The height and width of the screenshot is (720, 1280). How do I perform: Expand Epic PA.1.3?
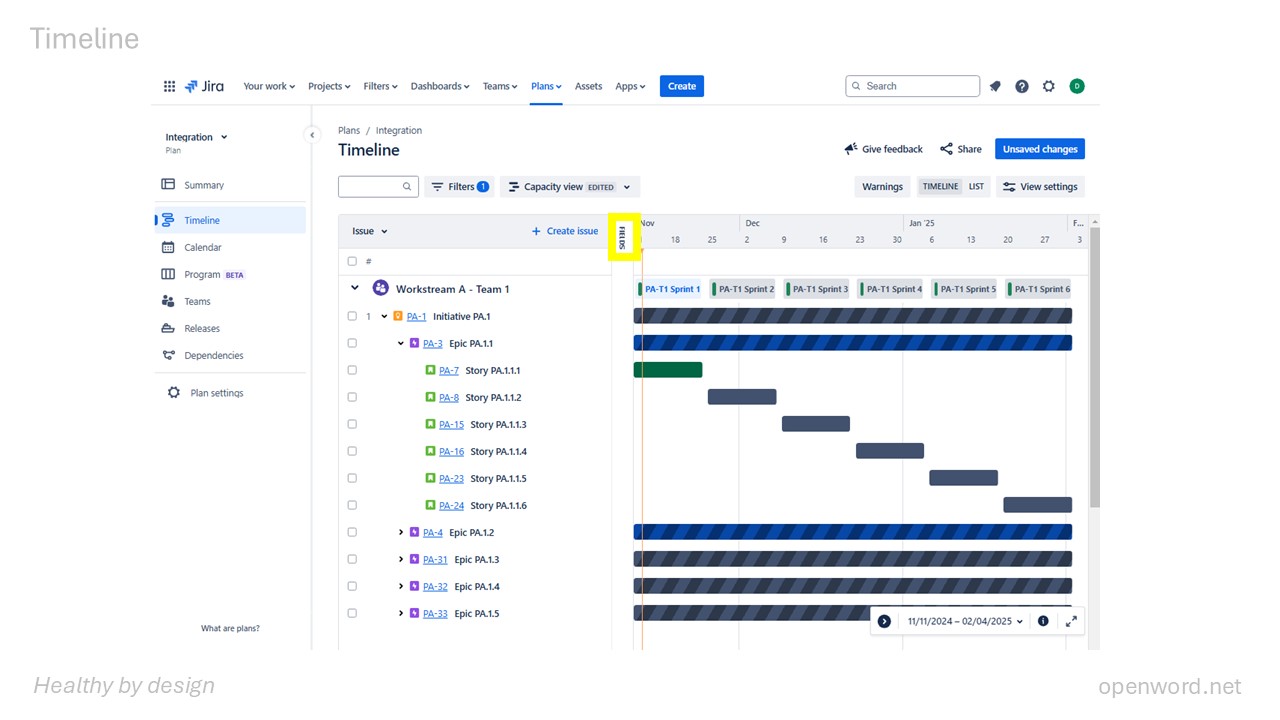(x=401, y=559)
